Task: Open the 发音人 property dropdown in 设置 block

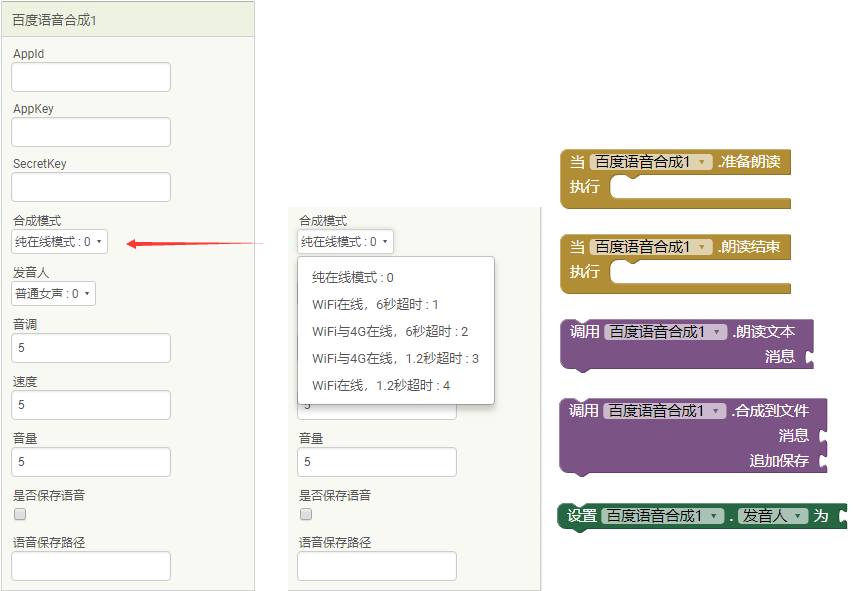Action: point(773,516)
